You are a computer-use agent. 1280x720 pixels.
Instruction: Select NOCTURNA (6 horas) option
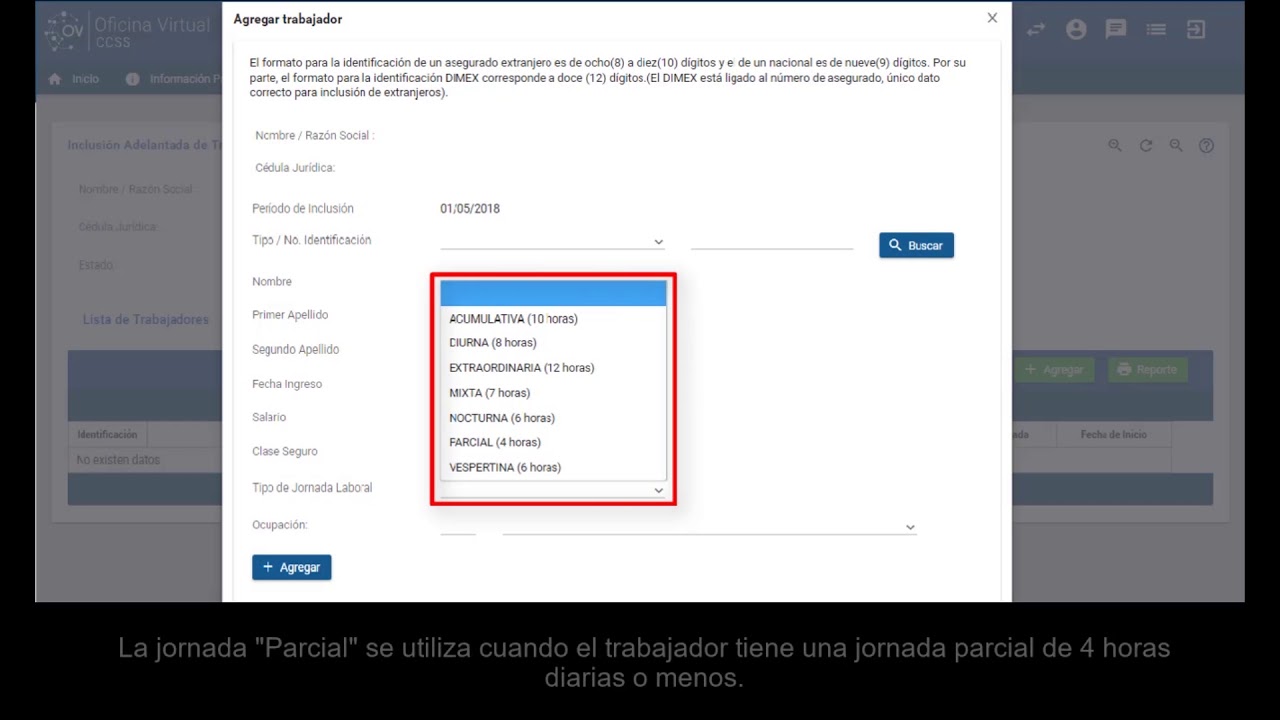pos(553,418)
